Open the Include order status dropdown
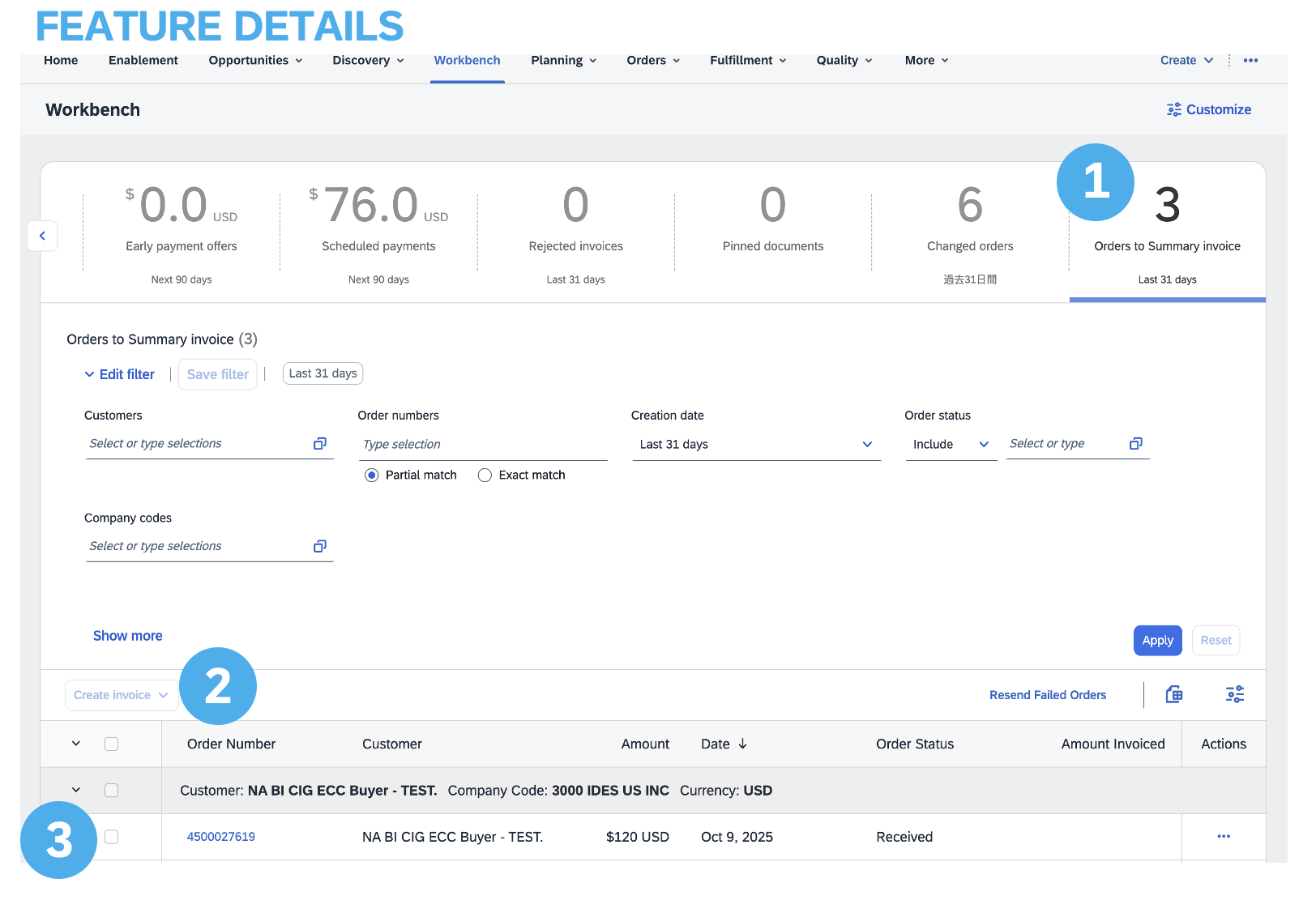The height and width of the screenshot is (917, 1316). pos(951,445)
